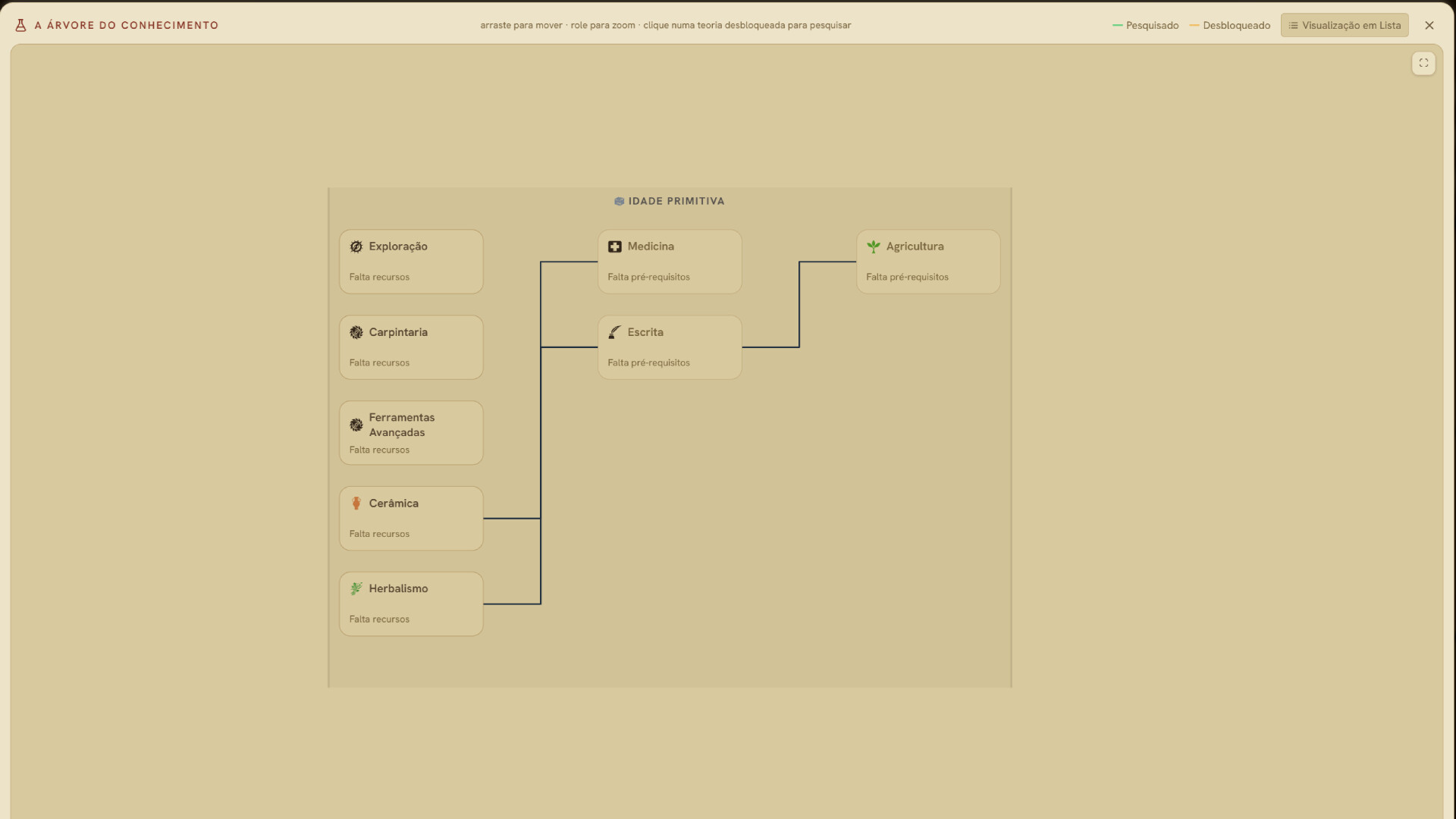
Task: Click the Pesquisado legend label
Action: click(x=1152, y=25)
